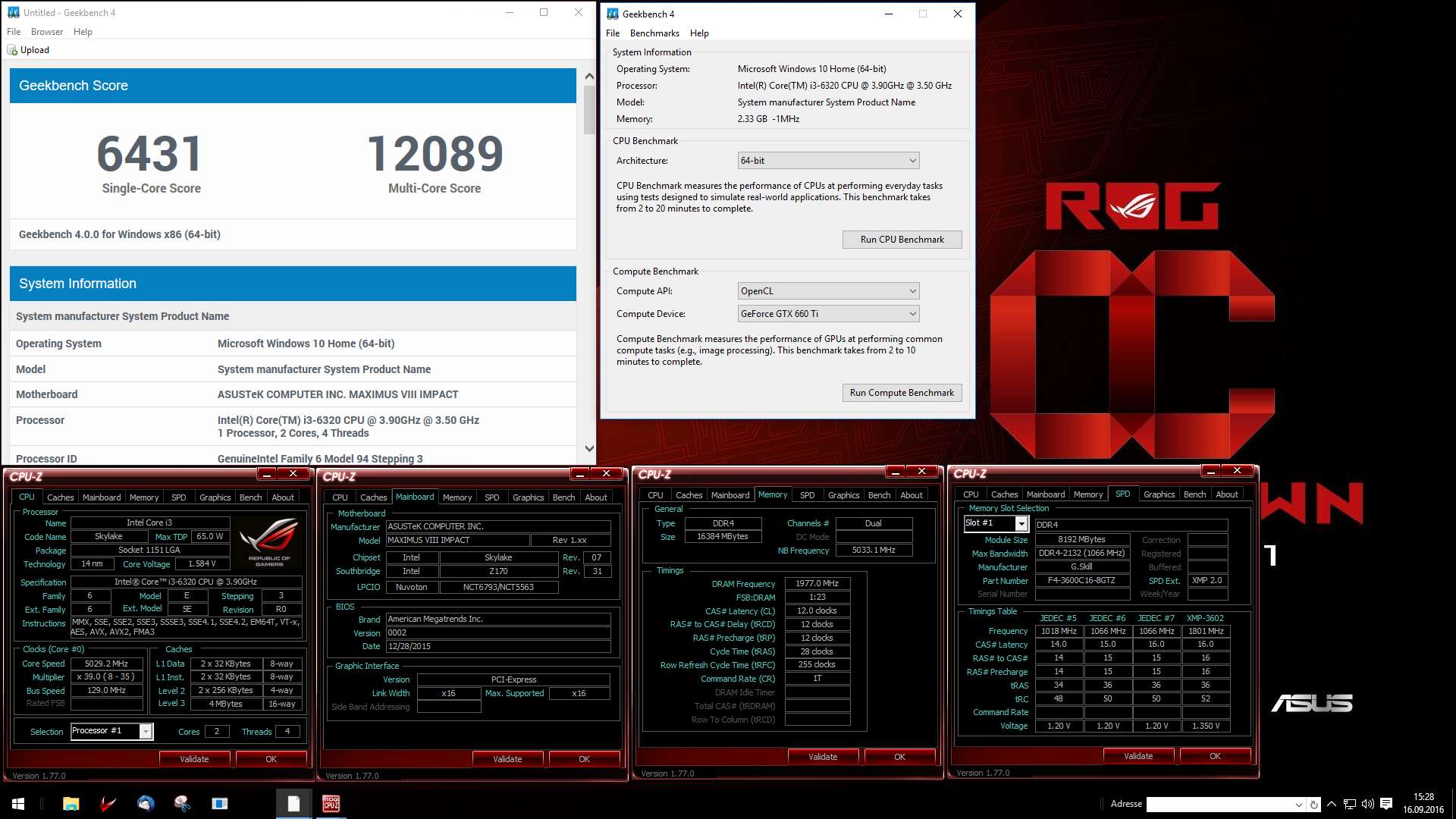Click the Upload icon in the Geekbench toolbar
Screen dimensions: 1456x819
12,50
